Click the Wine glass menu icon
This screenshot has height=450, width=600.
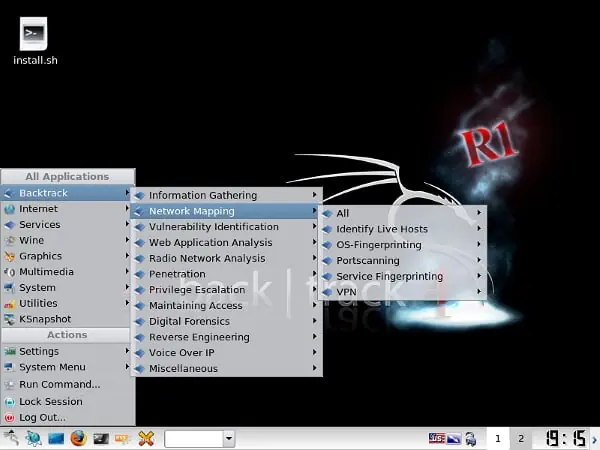pos(10,240)
